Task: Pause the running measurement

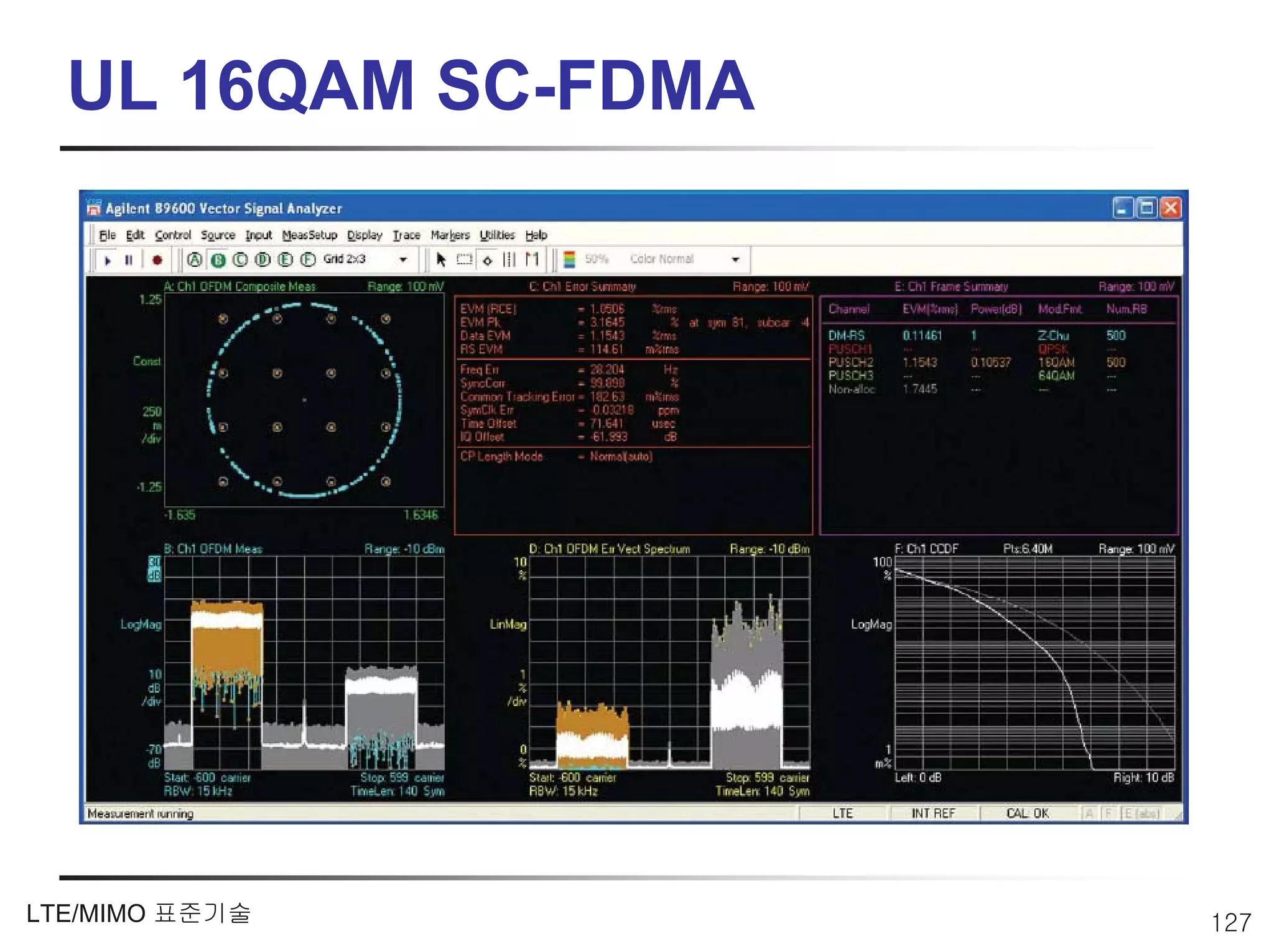Action: pos(129,260)
